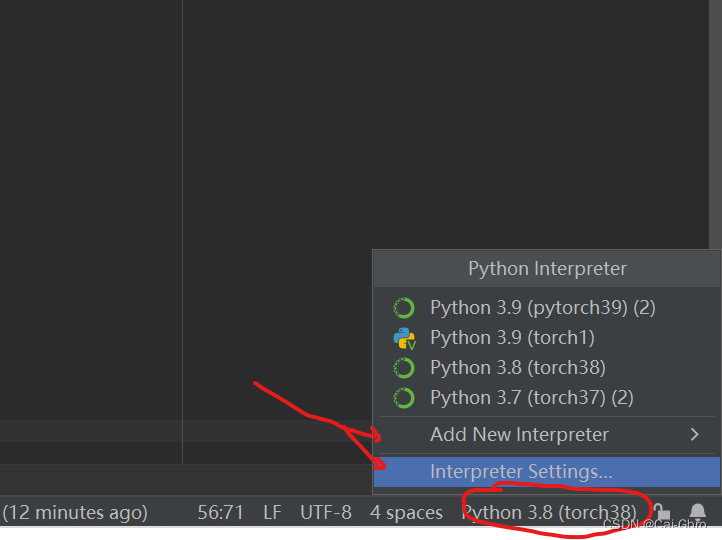Choose Python 3.8 (torch38) in popup list
Image resolution: width=722 pixels, height=540 pixels.
point(547,368)
